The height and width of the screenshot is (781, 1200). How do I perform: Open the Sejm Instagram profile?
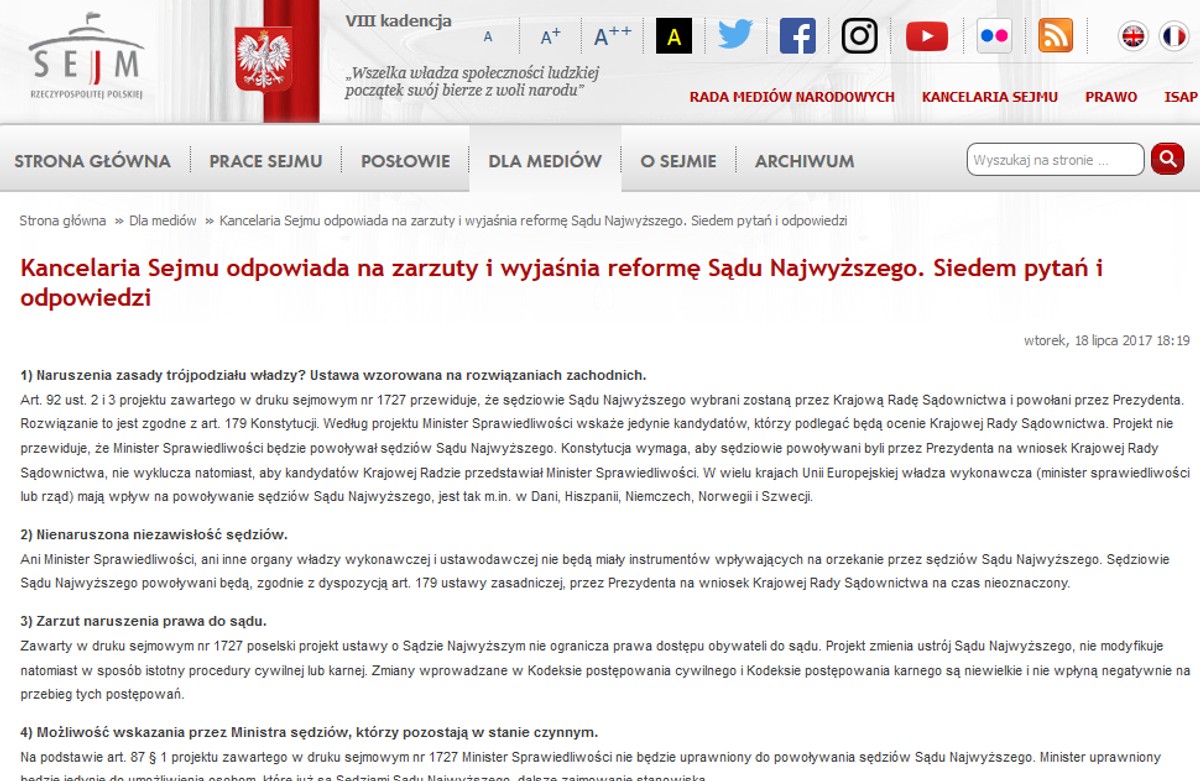coord(859,36)
